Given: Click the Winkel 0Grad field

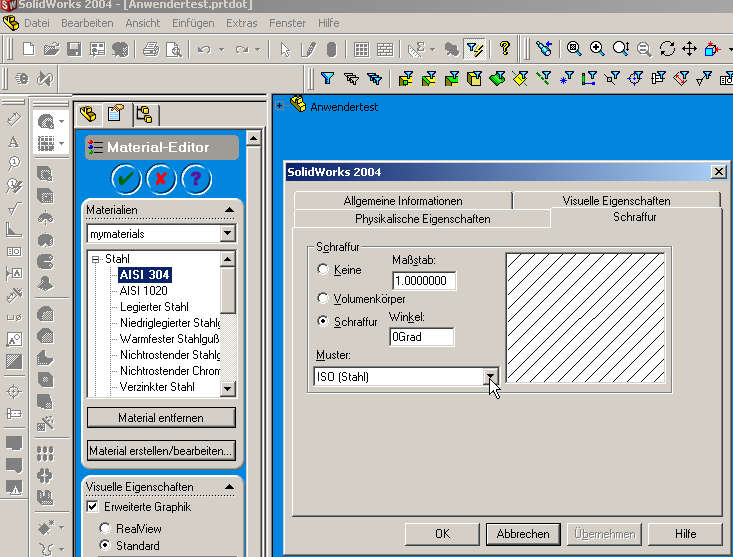Looking at the screenshot, I should pos(422,336).
